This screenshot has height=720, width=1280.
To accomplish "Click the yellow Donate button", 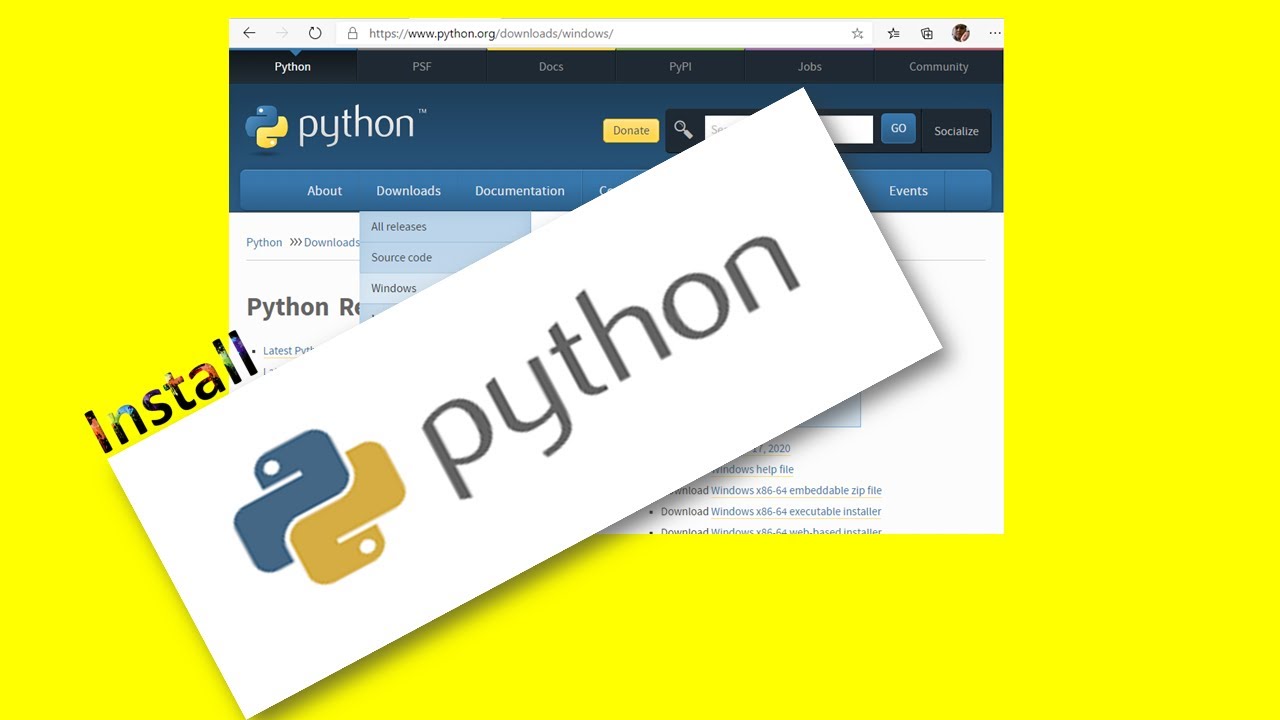I will [631, 130].
